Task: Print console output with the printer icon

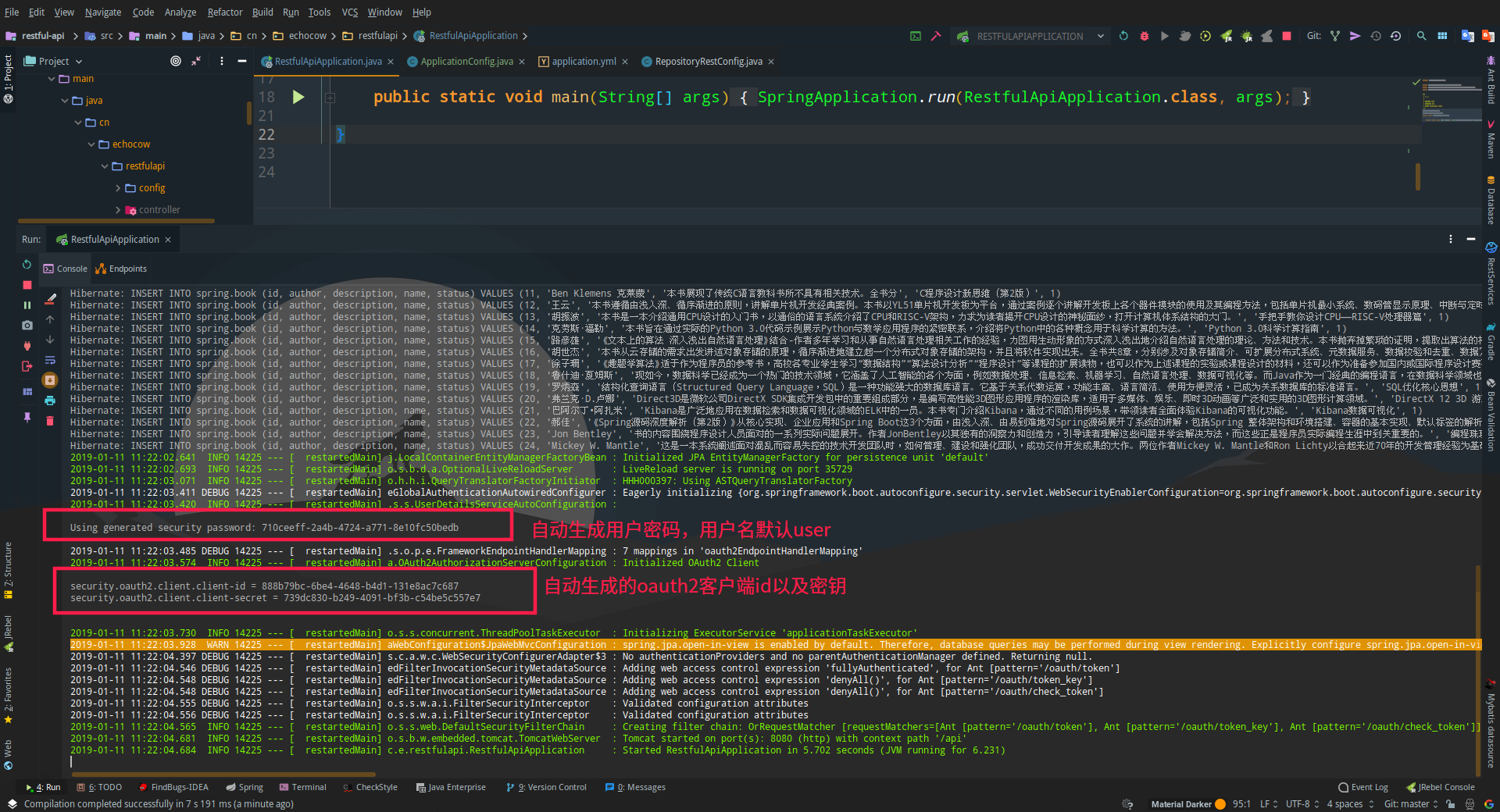Action: [50, 401]
